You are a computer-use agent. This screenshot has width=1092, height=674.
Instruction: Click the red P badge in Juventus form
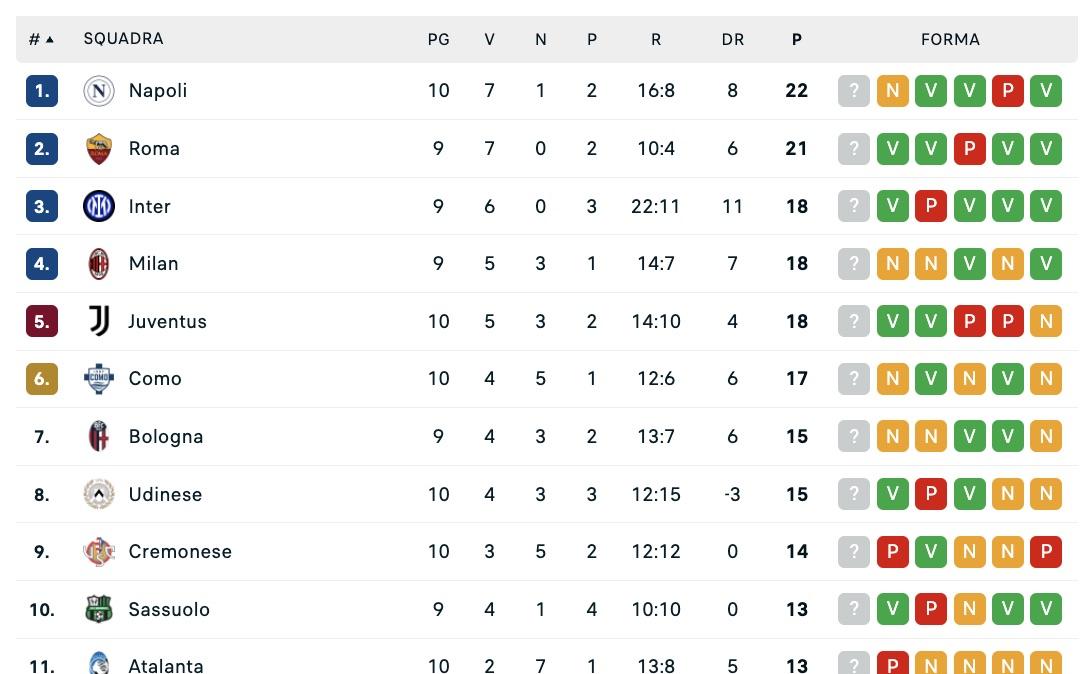point(970,321)
